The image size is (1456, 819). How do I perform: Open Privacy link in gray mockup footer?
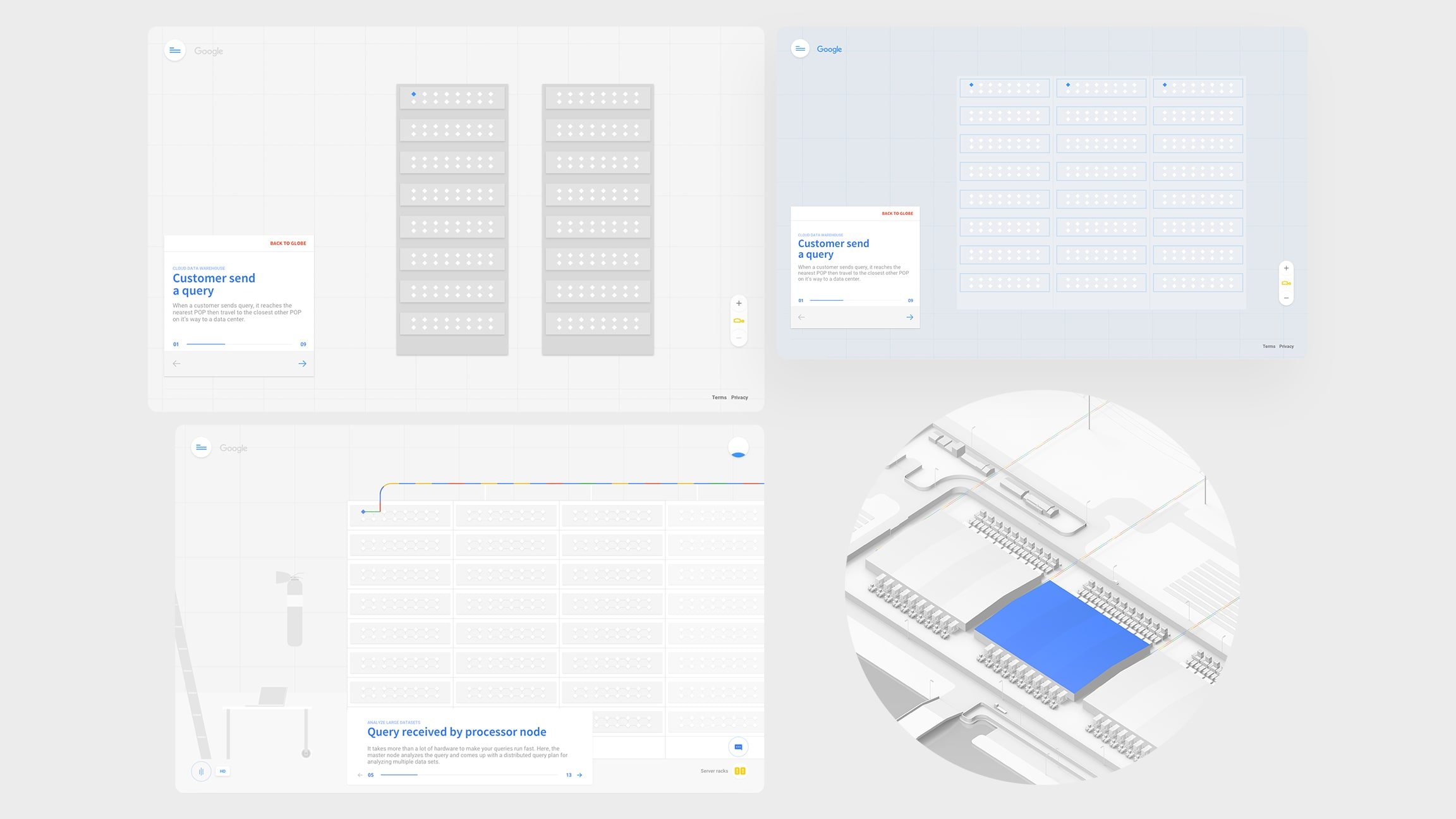[739, 397]
